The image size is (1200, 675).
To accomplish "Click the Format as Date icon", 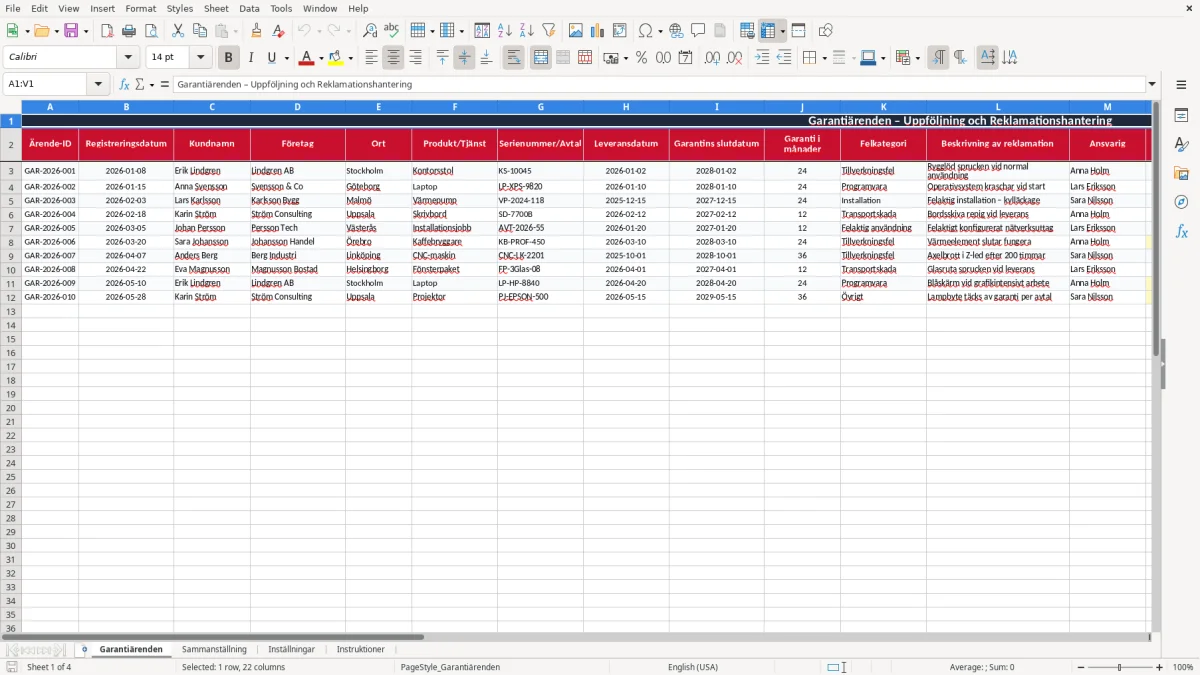I will [685, 58].
